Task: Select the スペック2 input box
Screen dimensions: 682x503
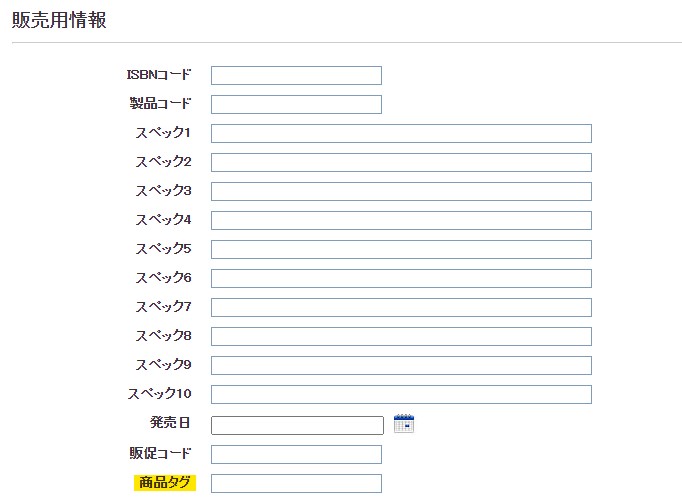Action: (401, 163)
